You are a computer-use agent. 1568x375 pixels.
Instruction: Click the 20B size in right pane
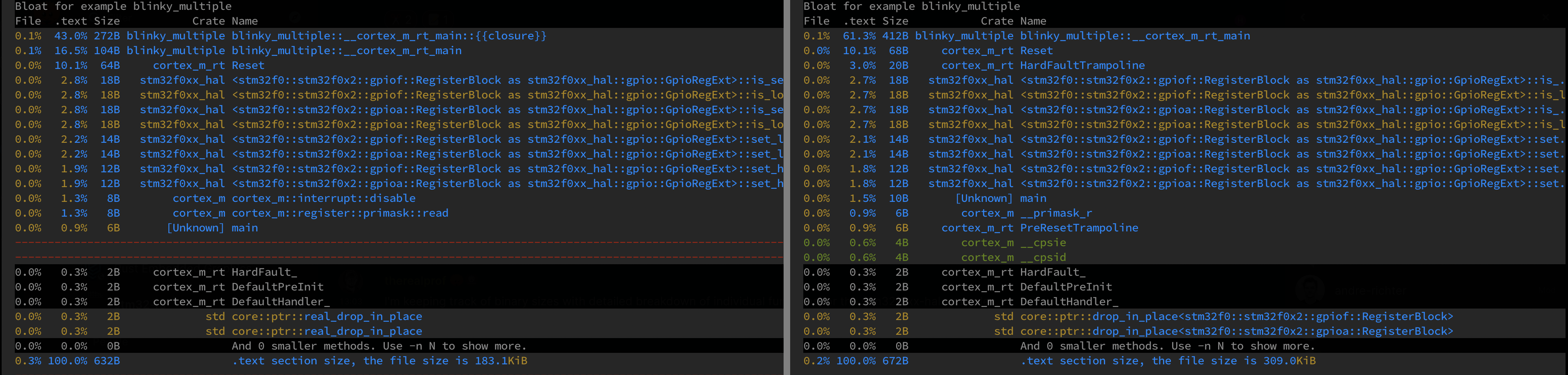coord(899,65)
